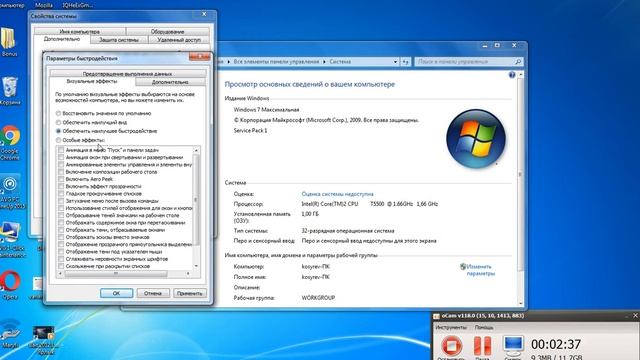Viewport: 640px width, 360px height.
Task: Check Сглаживать неровности экранных шрифтов
Action: point(61,259)
